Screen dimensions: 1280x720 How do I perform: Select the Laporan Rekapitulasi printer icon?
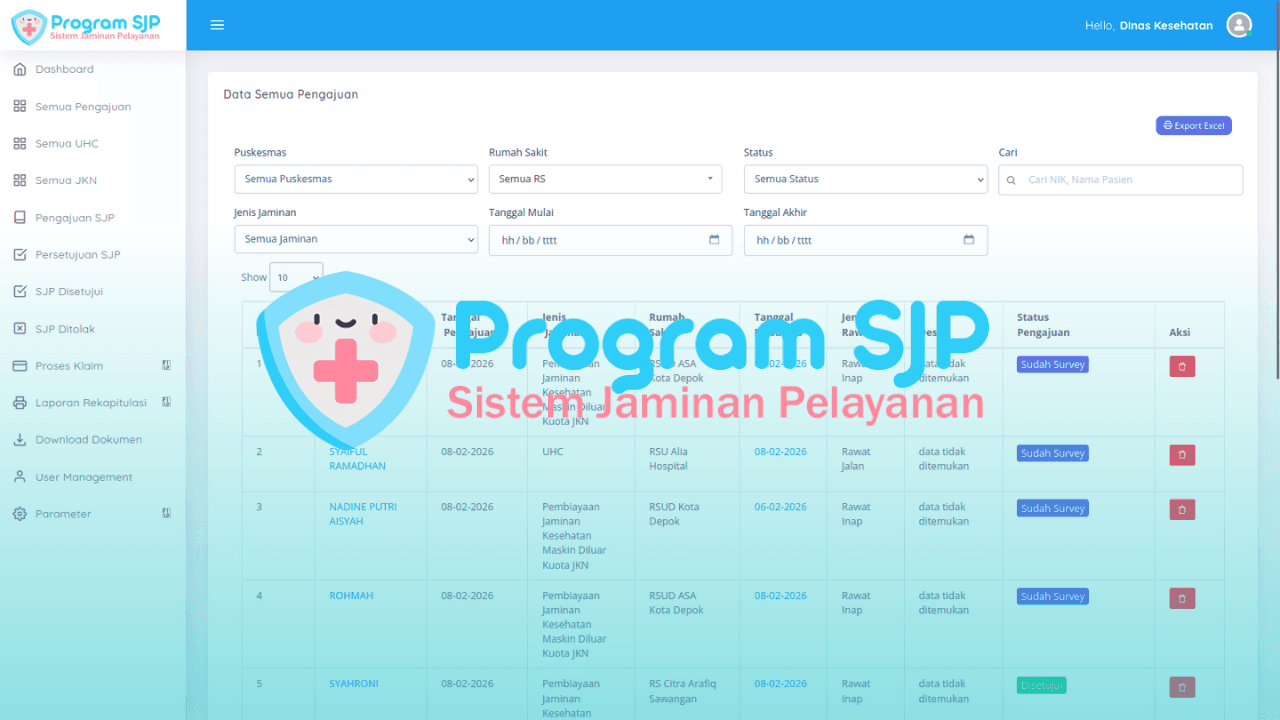22,402
